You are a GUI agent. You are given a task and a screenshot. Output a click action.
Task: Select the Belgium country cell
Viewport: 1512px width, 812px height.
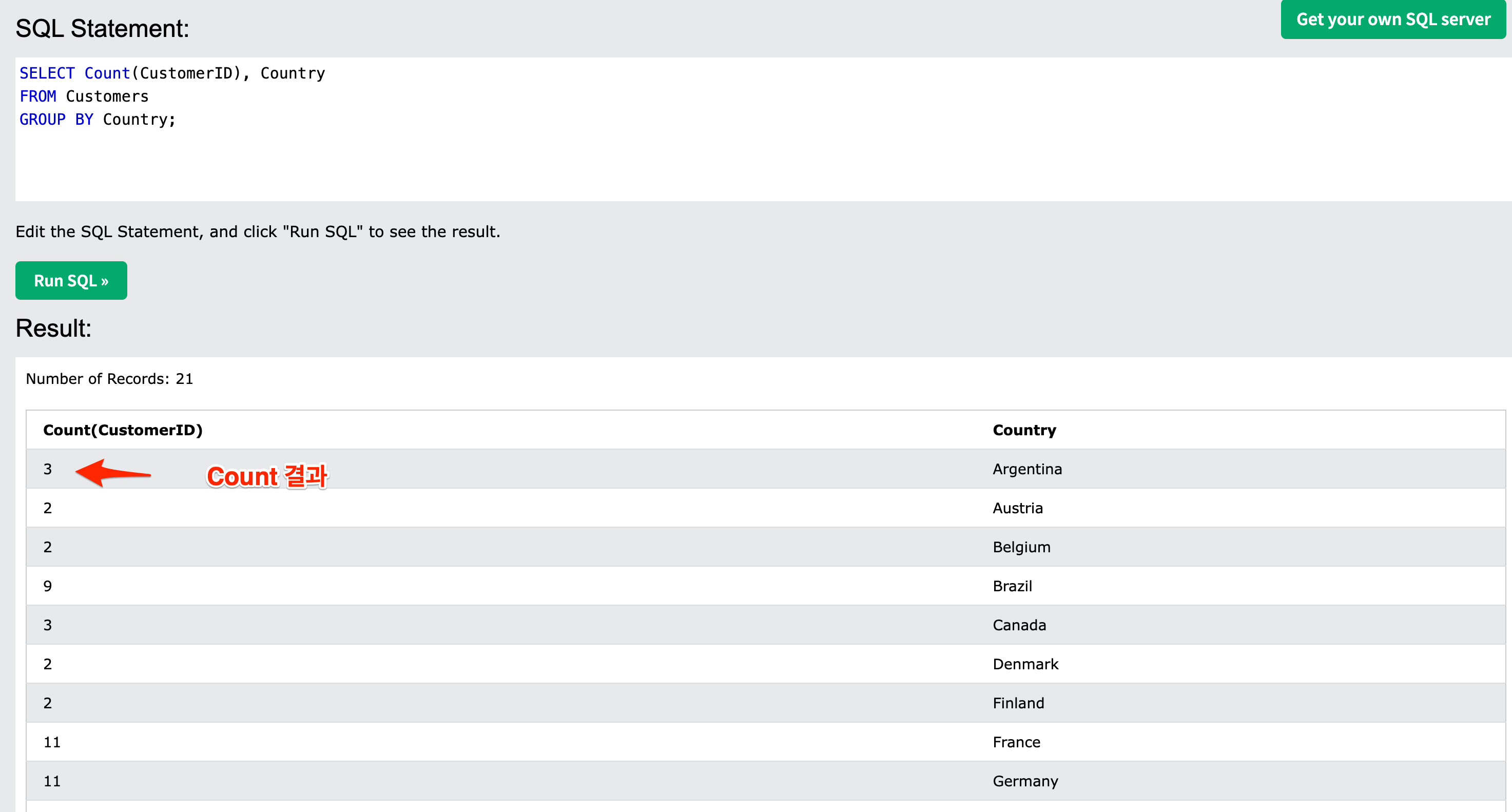point(1021,547)
